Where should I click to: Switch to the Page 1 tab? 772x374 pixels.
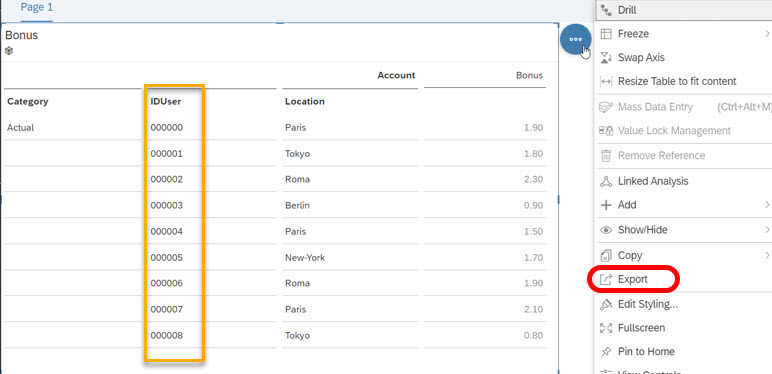pyautogui.click(x=36, y=8)
